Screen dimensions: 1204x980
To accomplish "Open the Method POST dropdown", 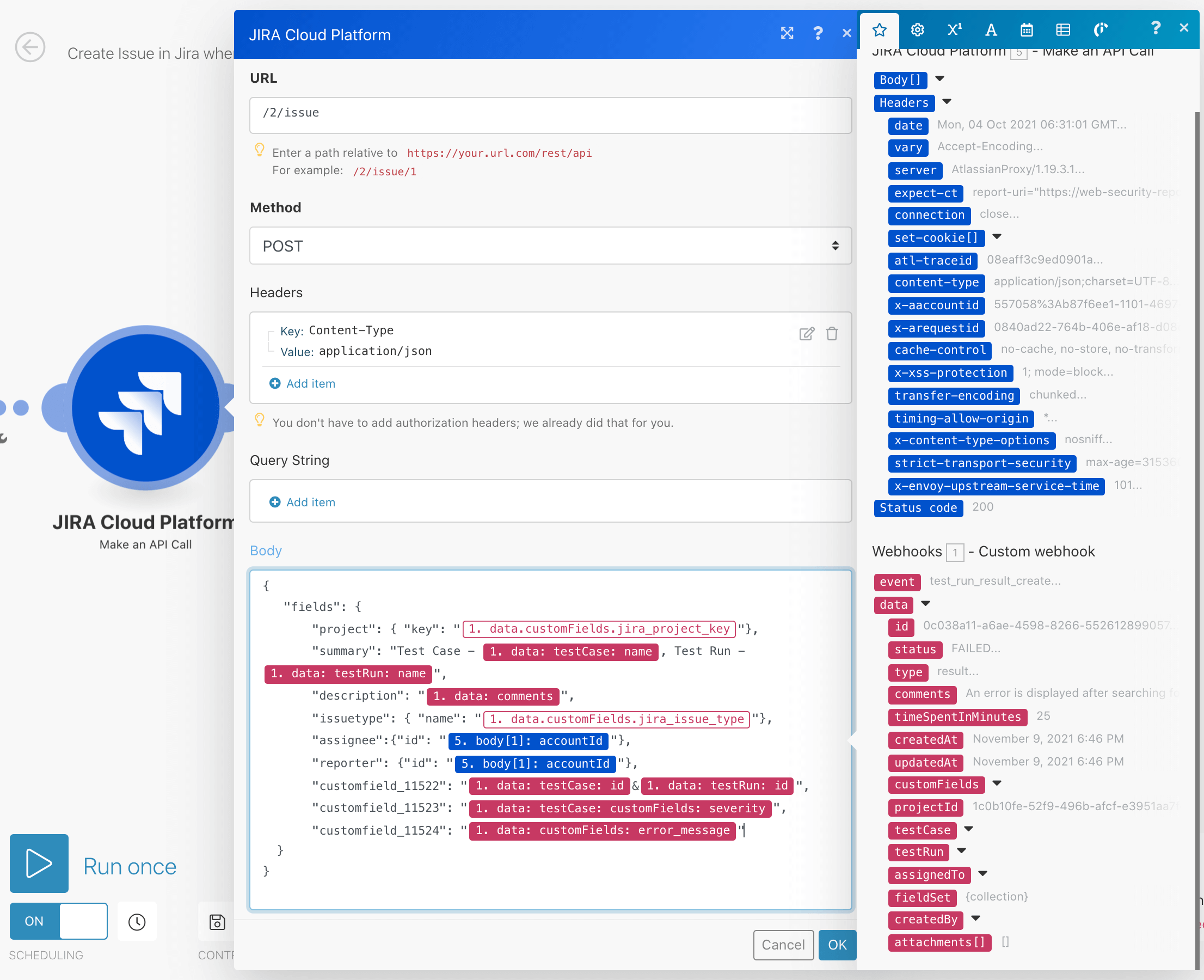I will pyautogui.click(x=550, y=246).
